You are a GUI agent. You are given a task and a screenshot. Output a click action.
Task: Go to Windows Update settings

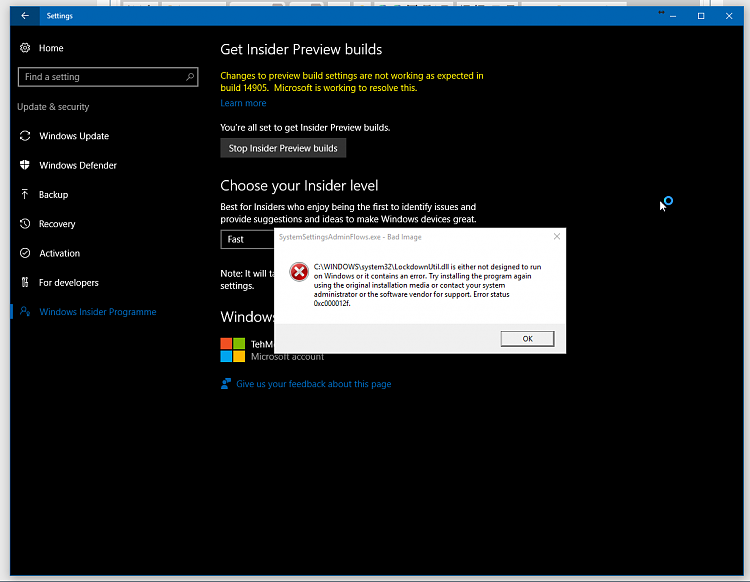[74, 136]
